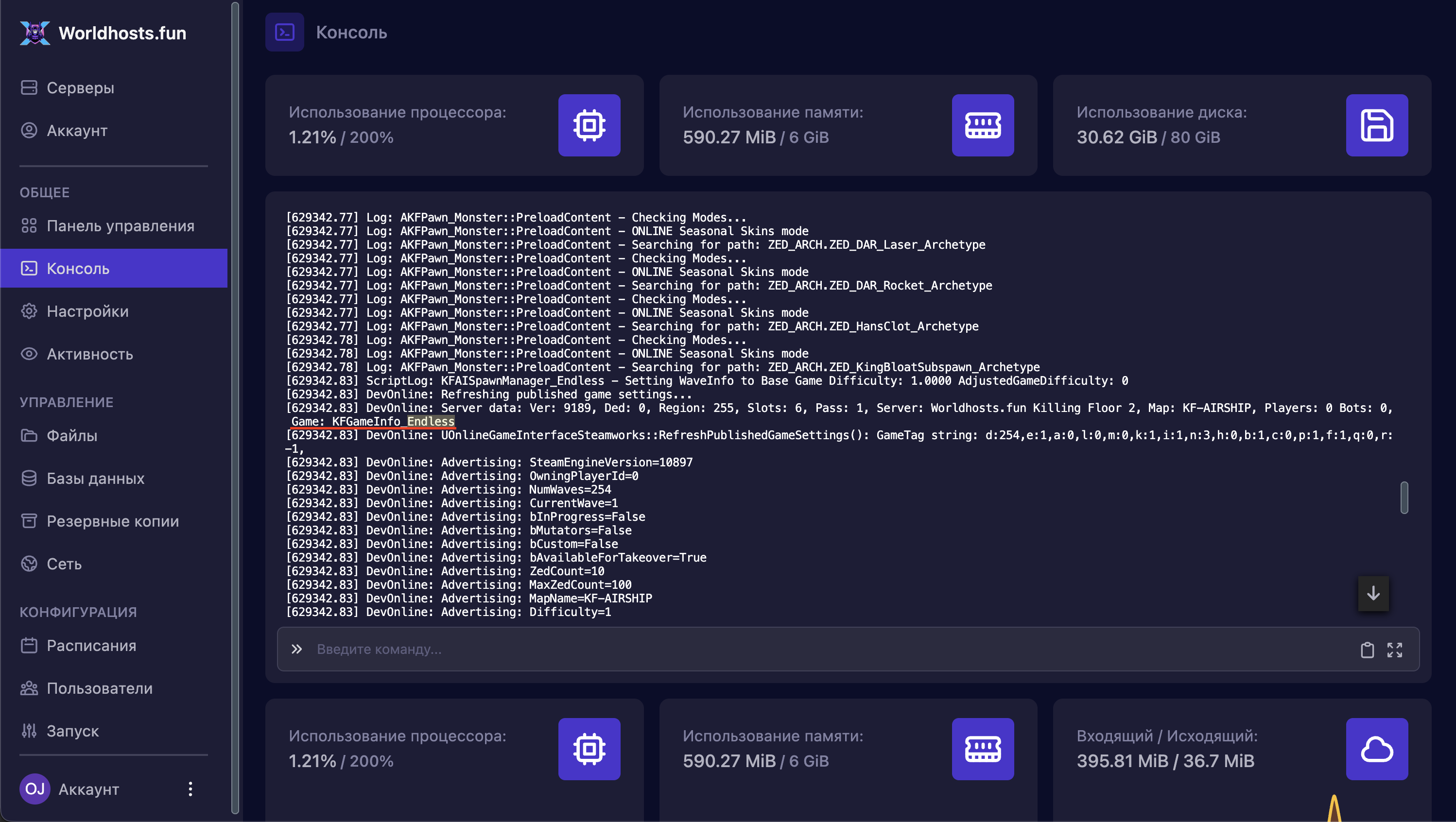Click the console output scrollbar thumb
Image resolution: width=1456 pixels, height=822 pixels.
click(1404, 497)
